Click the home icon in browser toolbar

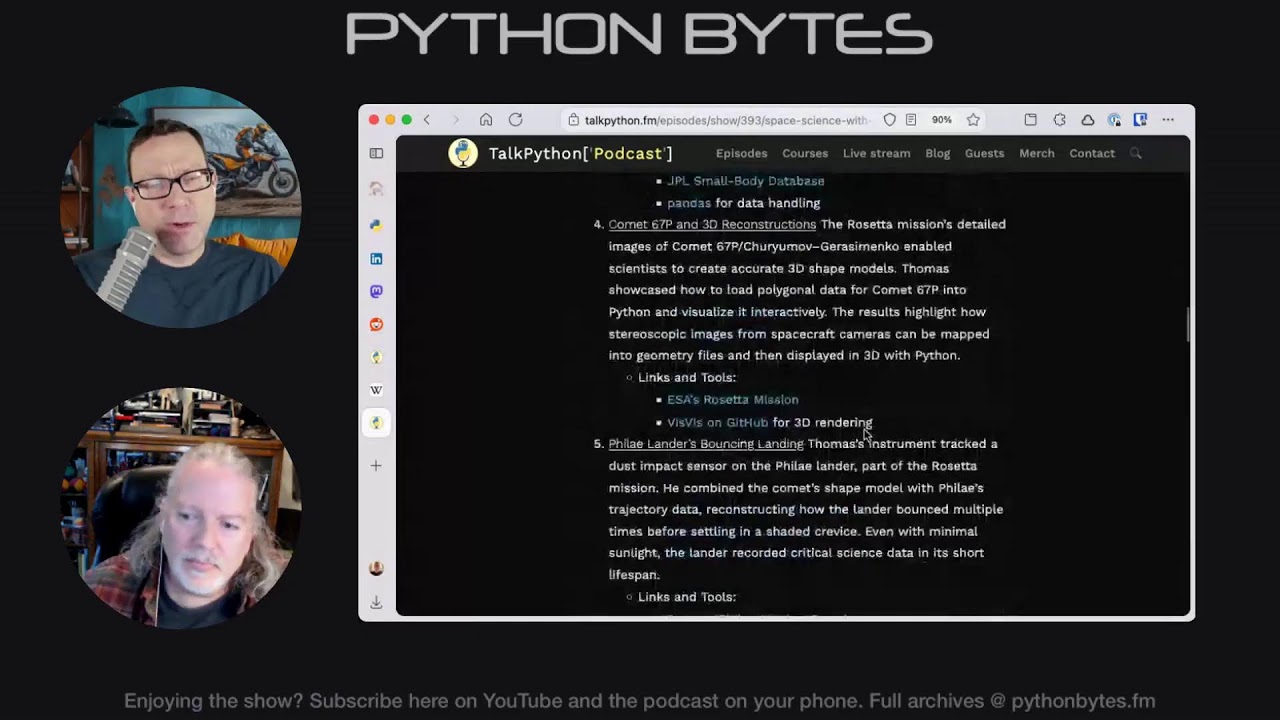pos(486,119)
